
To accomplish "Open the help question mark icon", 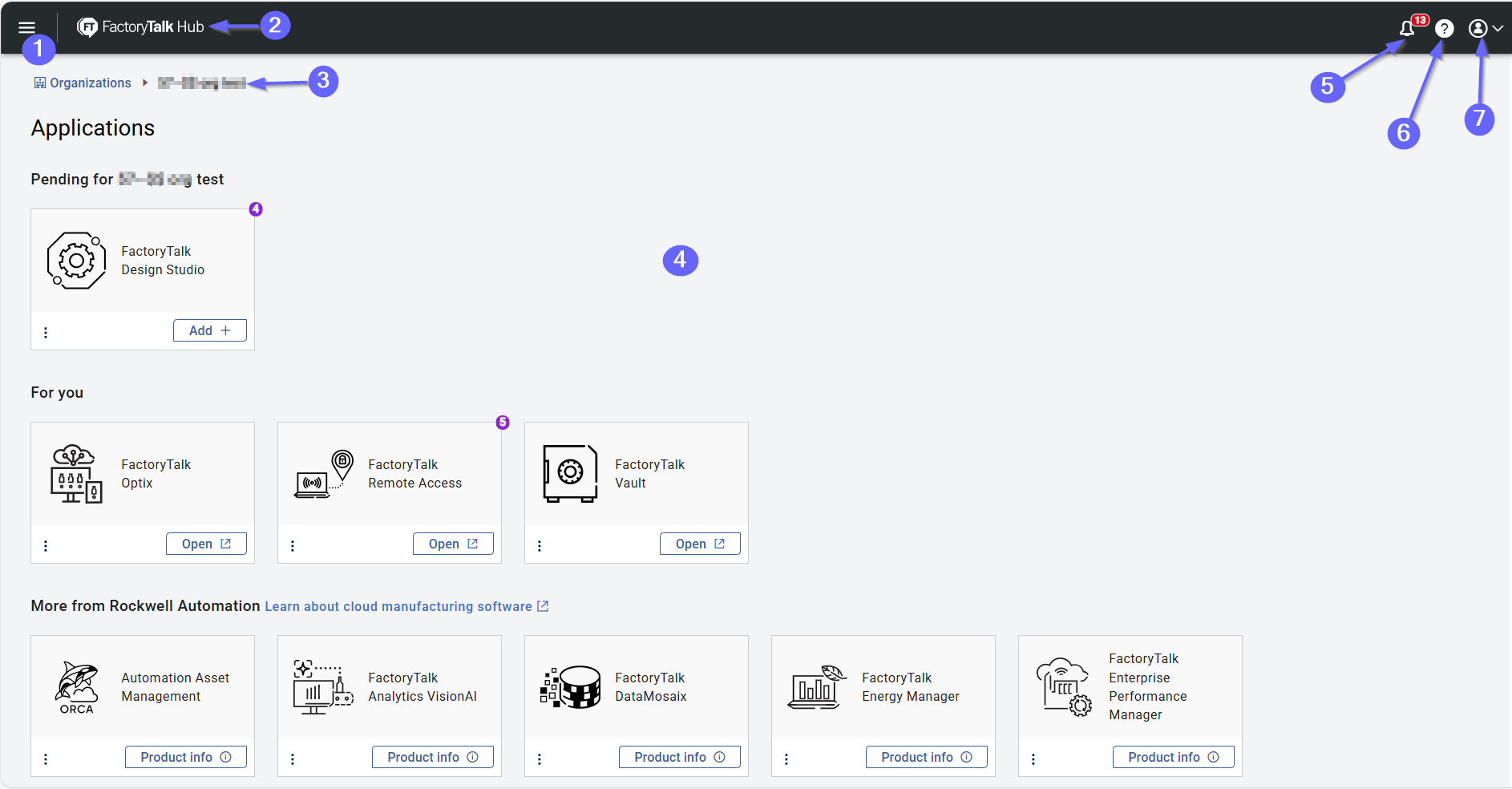I will coord(1444,29).
